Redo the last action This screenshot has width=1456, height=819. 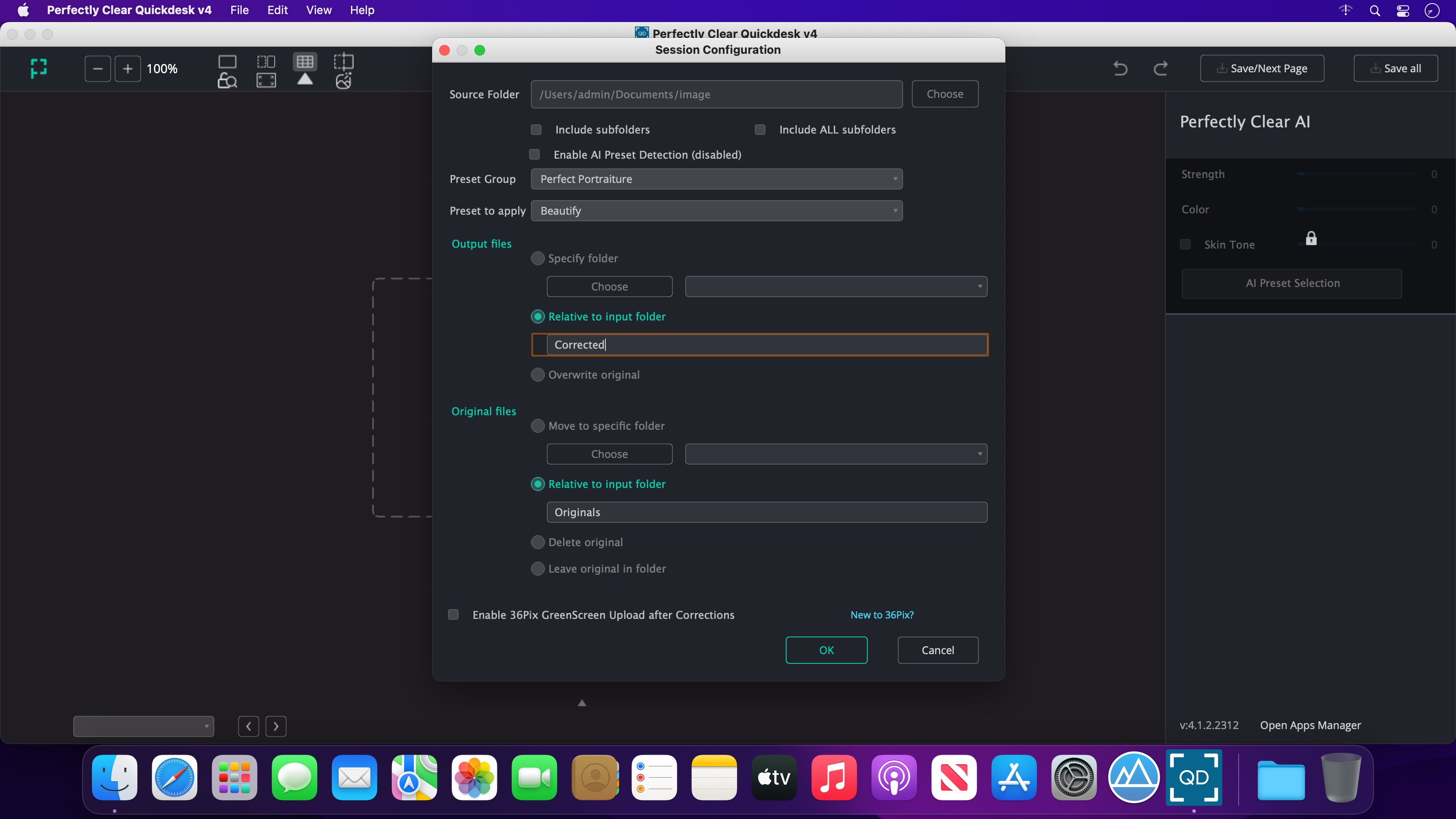pyautogui.click(x=1161, y=68)
